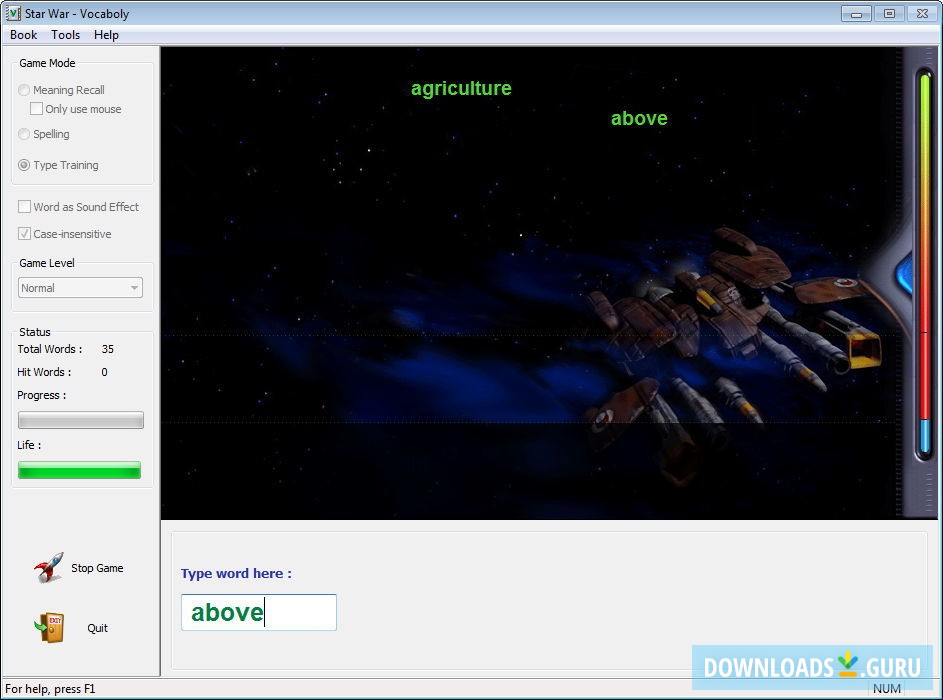Screen dimensions: 943x700
Task: Open the Help menu
Action: coord(106,34)
